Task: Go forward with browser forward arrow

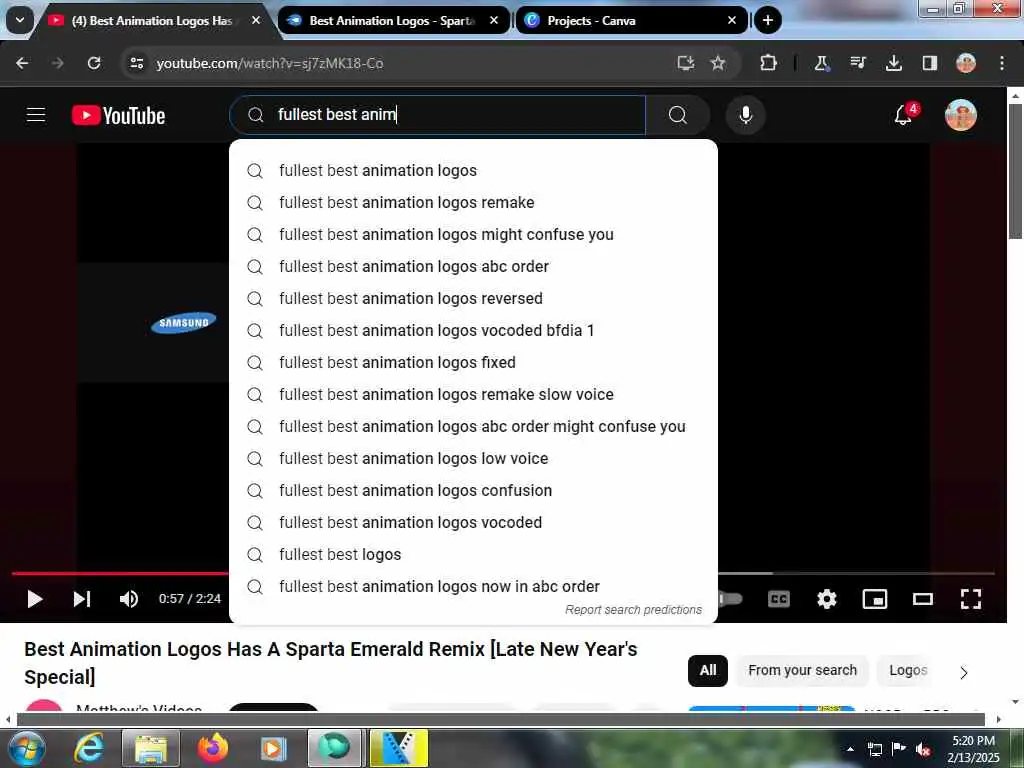Action: click(x=57, y=63)
